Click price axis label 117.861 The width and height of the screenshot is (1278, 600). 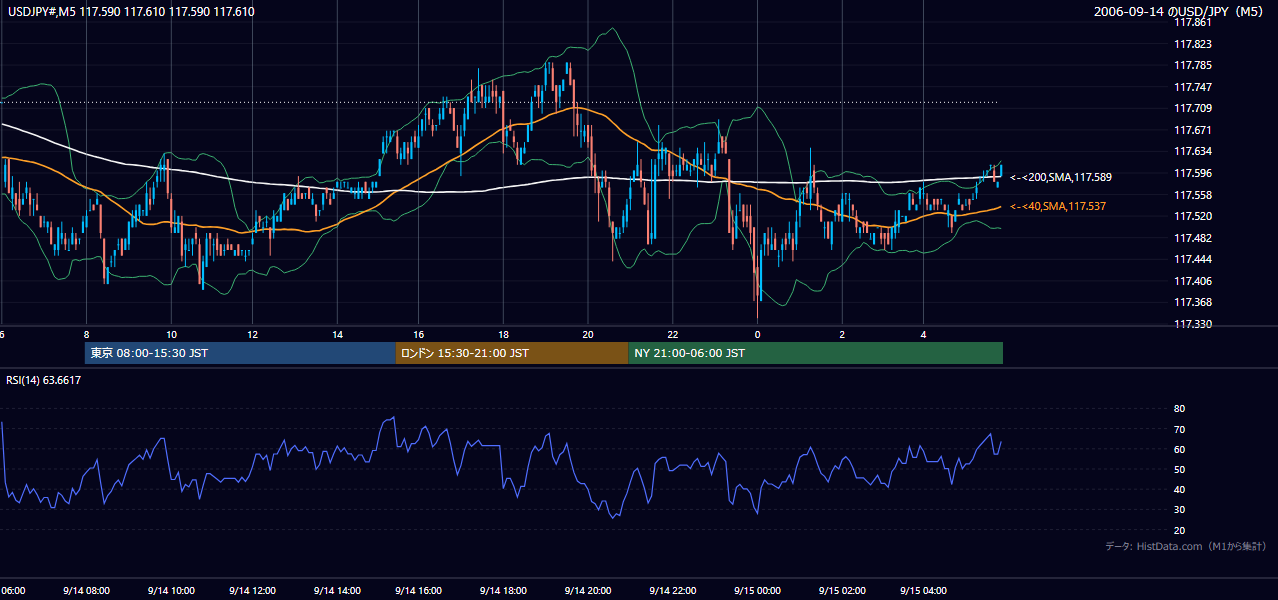1192,22
